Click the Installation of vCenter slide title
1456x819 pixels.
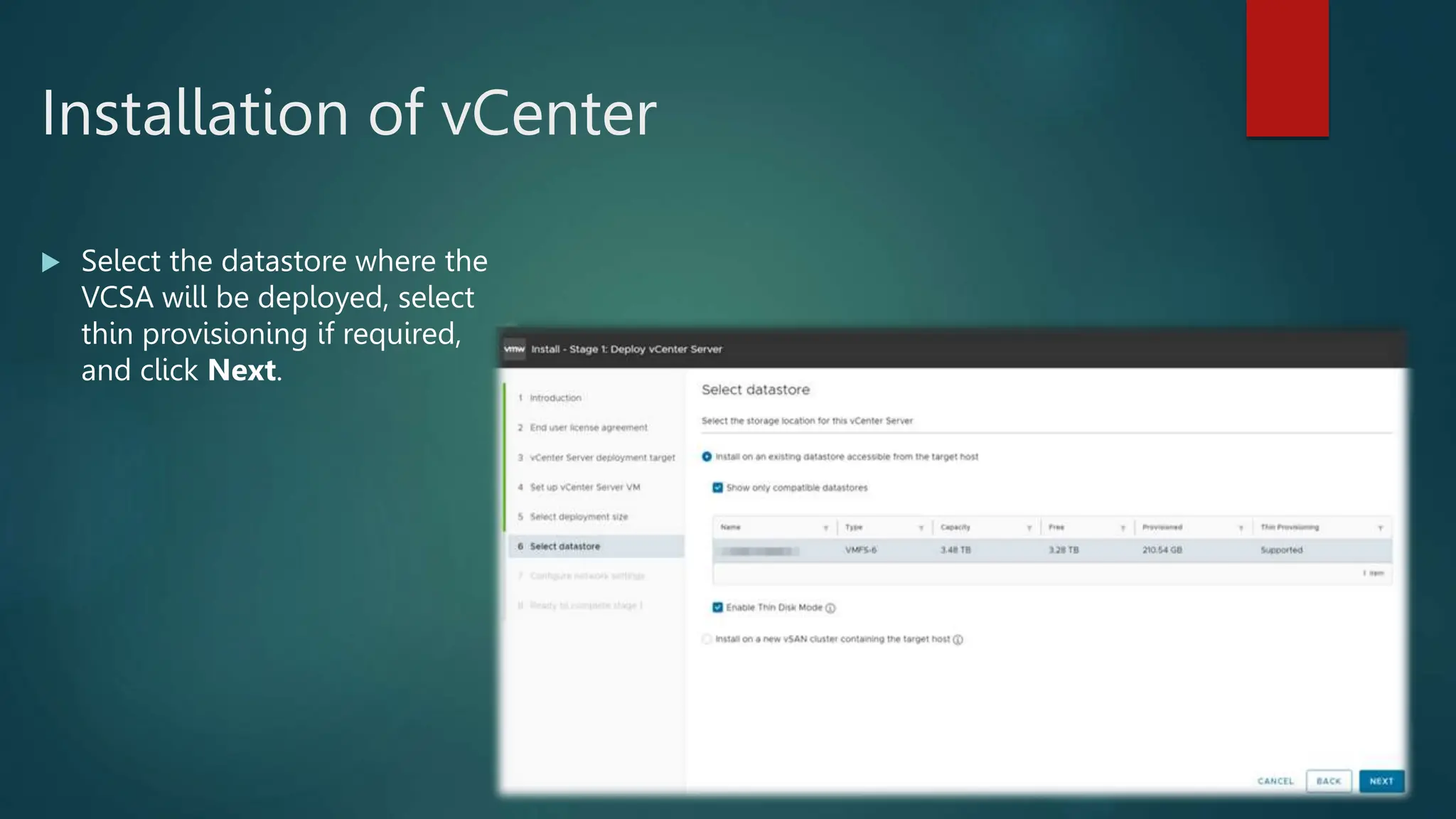click(x=349, y=112)
